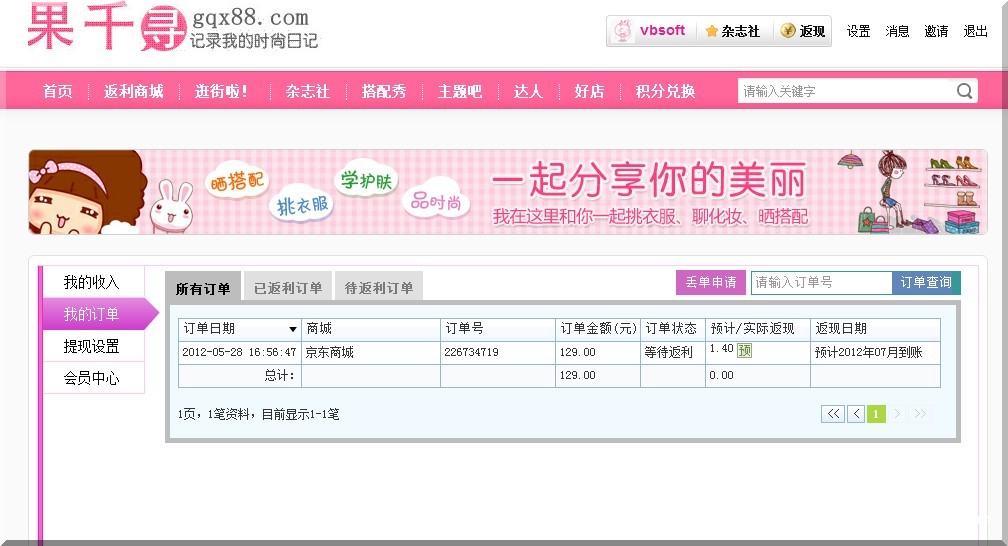Switch to the 已返利订单 tab
Image resolution: width=1008 pixels, height=546 pixels.
288,288
